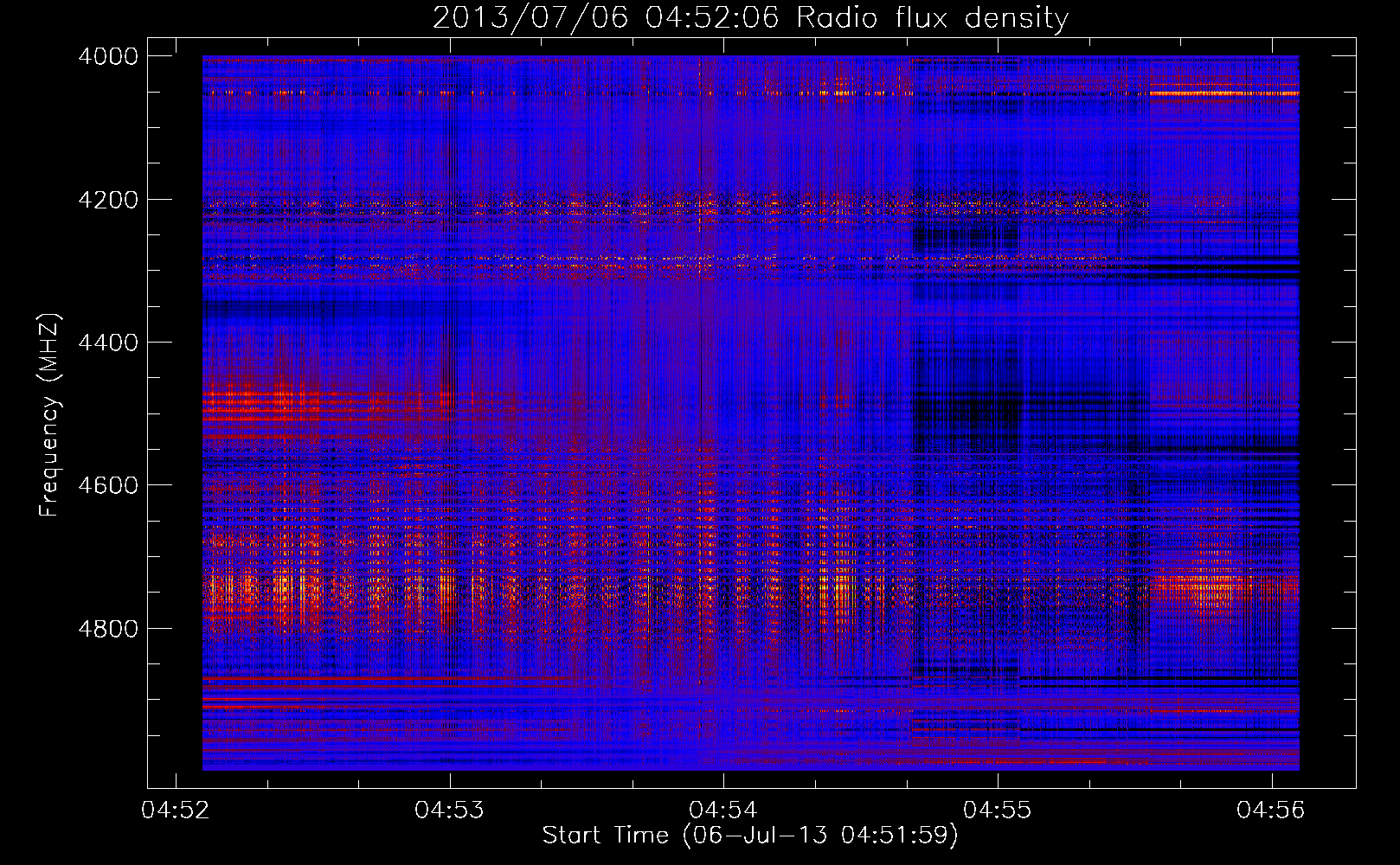1400x865 pixels.
Task: Click the 4800 frequency tick label
Action: [x=108, y=628]
